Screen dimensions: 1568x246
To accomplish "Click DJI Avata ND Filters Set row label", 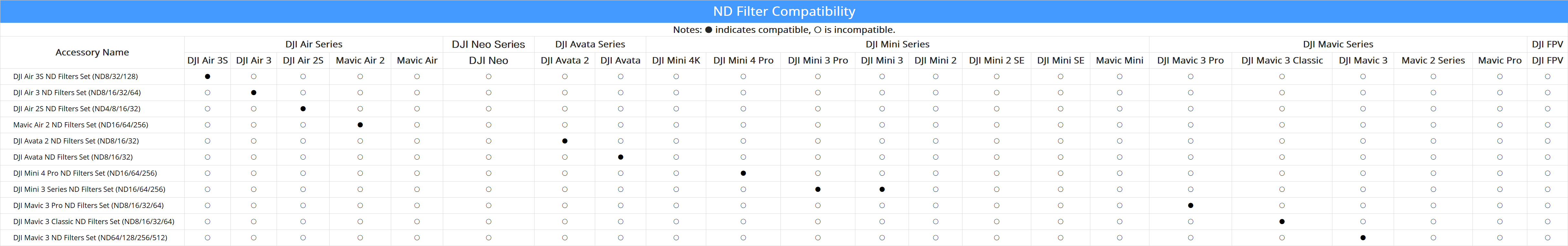I will click(73, 157).
